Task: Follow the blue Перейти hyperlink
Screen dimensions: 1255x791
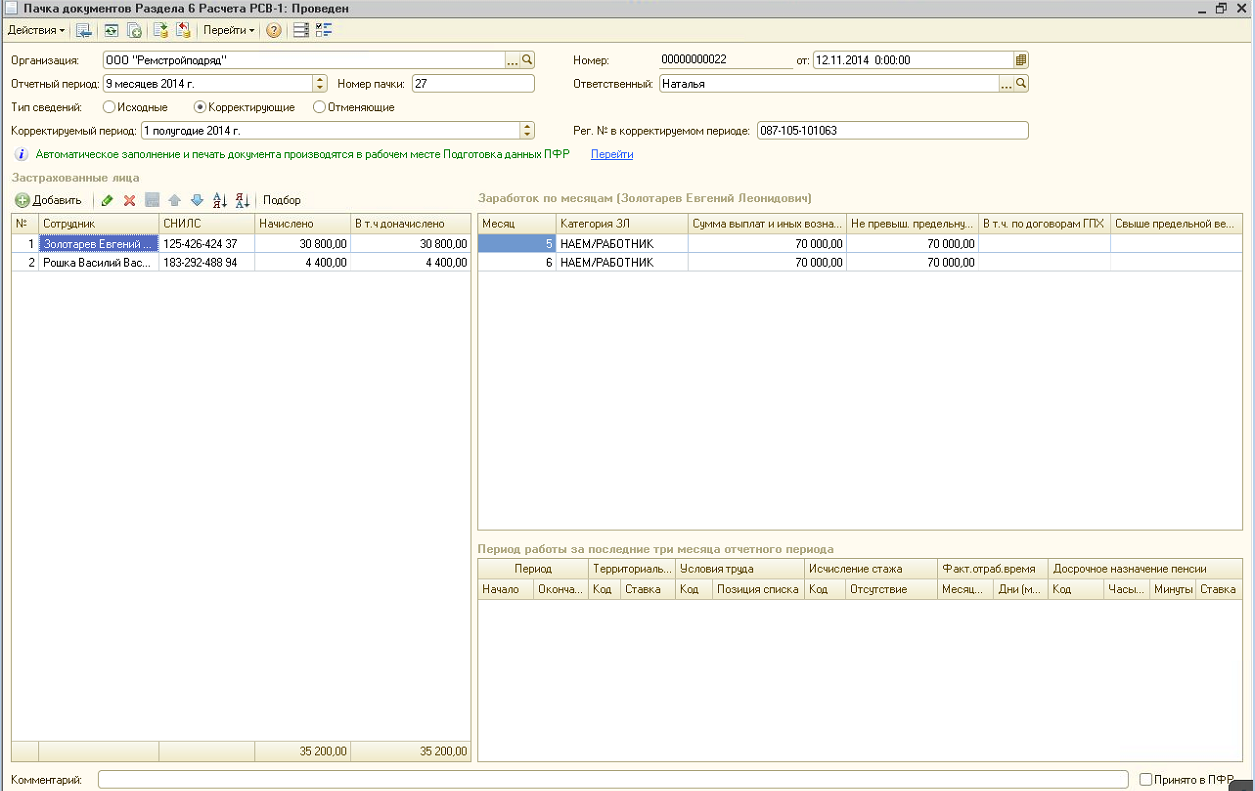Action: 611,154
